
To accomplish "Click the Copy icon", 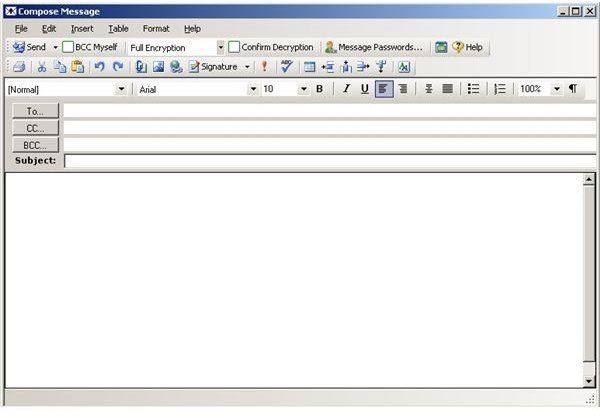I will [60, 67].
